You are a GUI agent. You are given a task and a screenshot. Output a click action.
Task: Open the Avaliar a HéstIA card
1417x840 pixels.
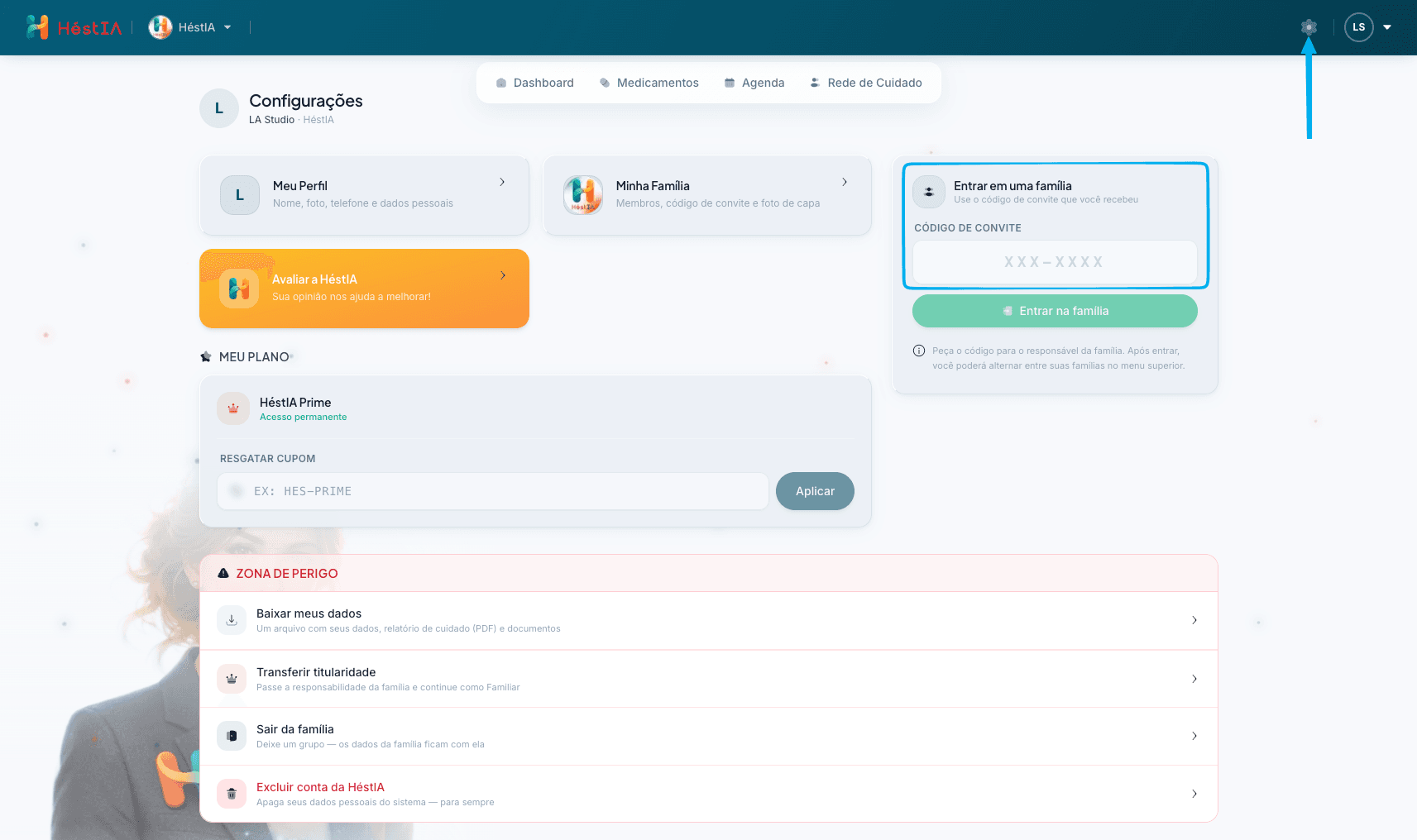364,289
